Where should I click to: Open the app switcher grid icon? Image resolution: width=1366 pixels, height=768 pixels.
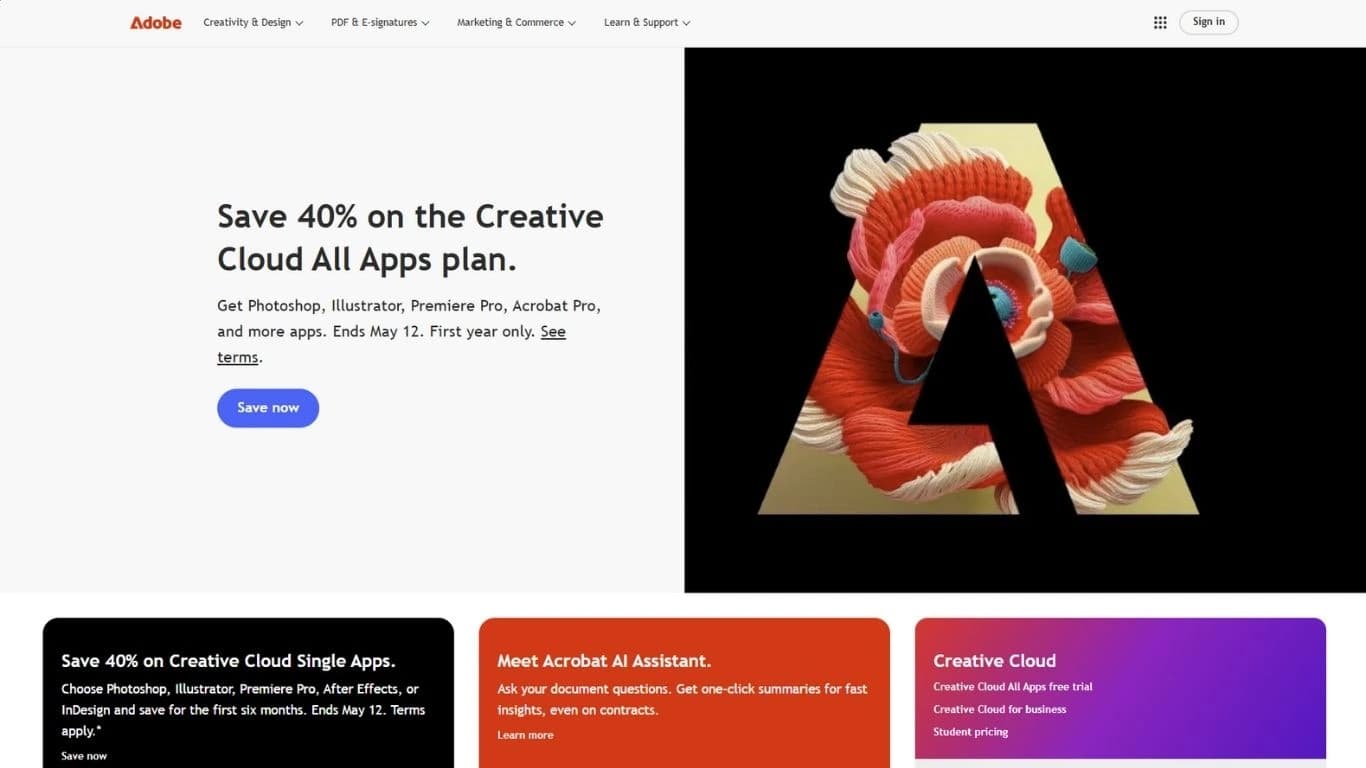click(1160, 22)
